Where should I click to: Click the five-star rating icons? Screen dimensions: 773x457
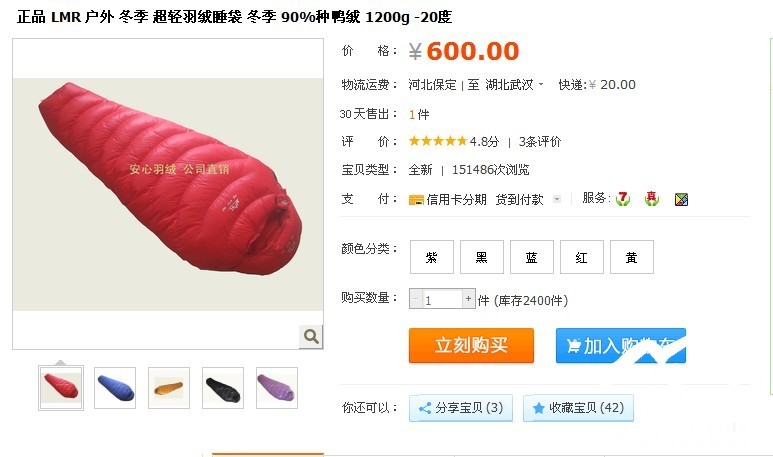pyautogui.click(x=438, y=141)
